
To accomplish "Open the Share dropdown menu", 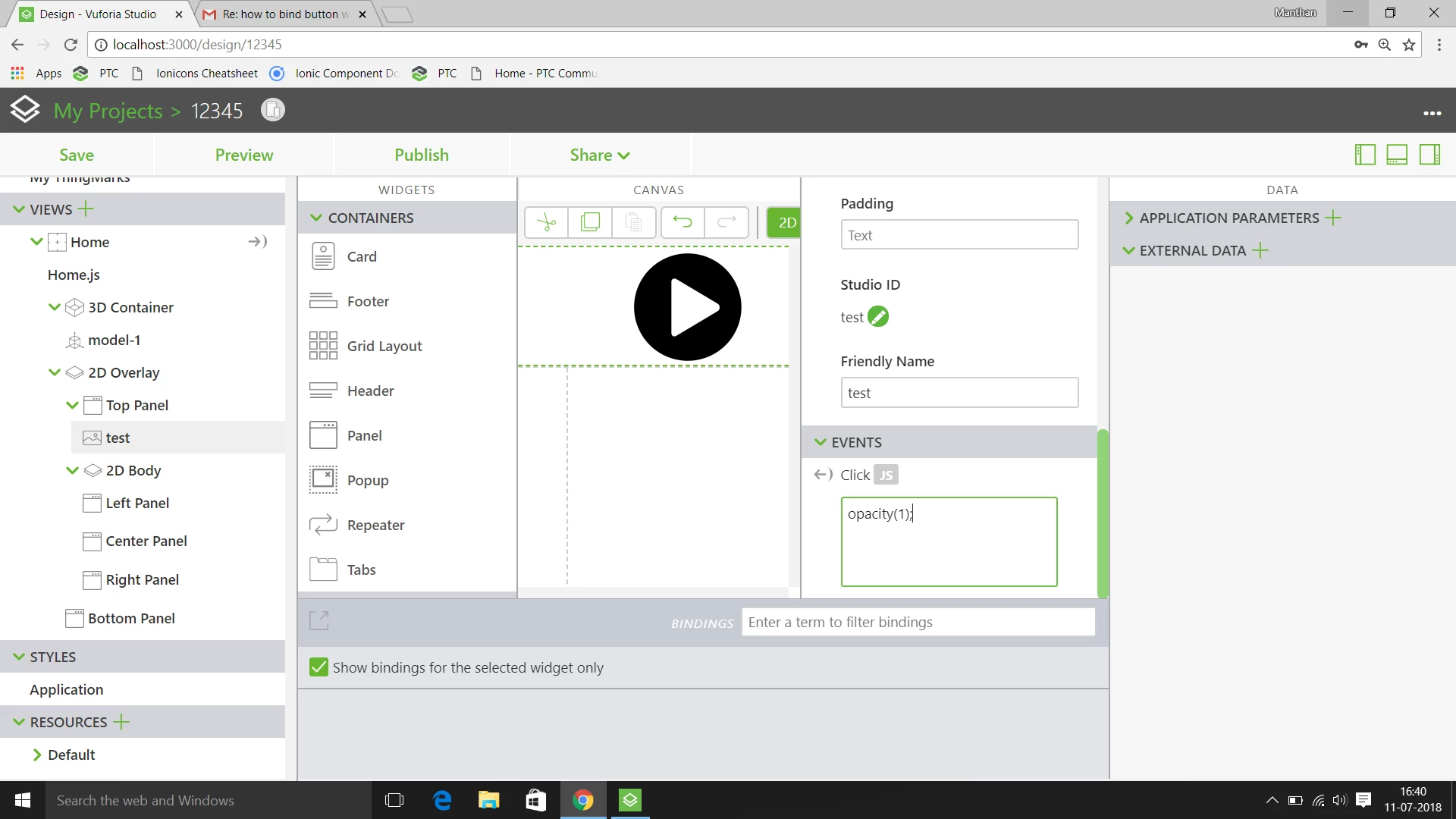I will (599, 155).
